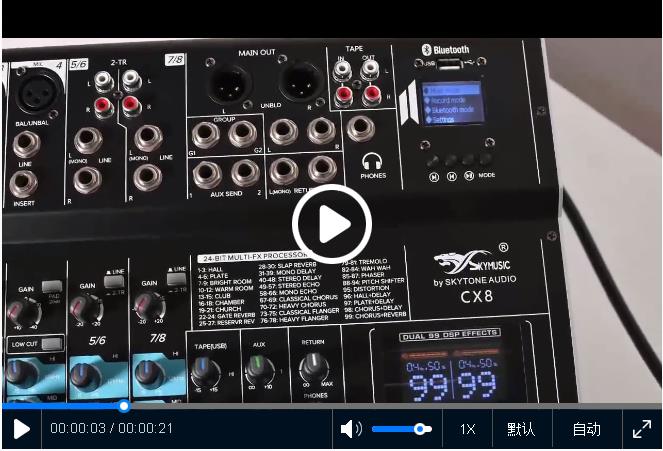Open the 默认 quality selector

tap(521, 429)
